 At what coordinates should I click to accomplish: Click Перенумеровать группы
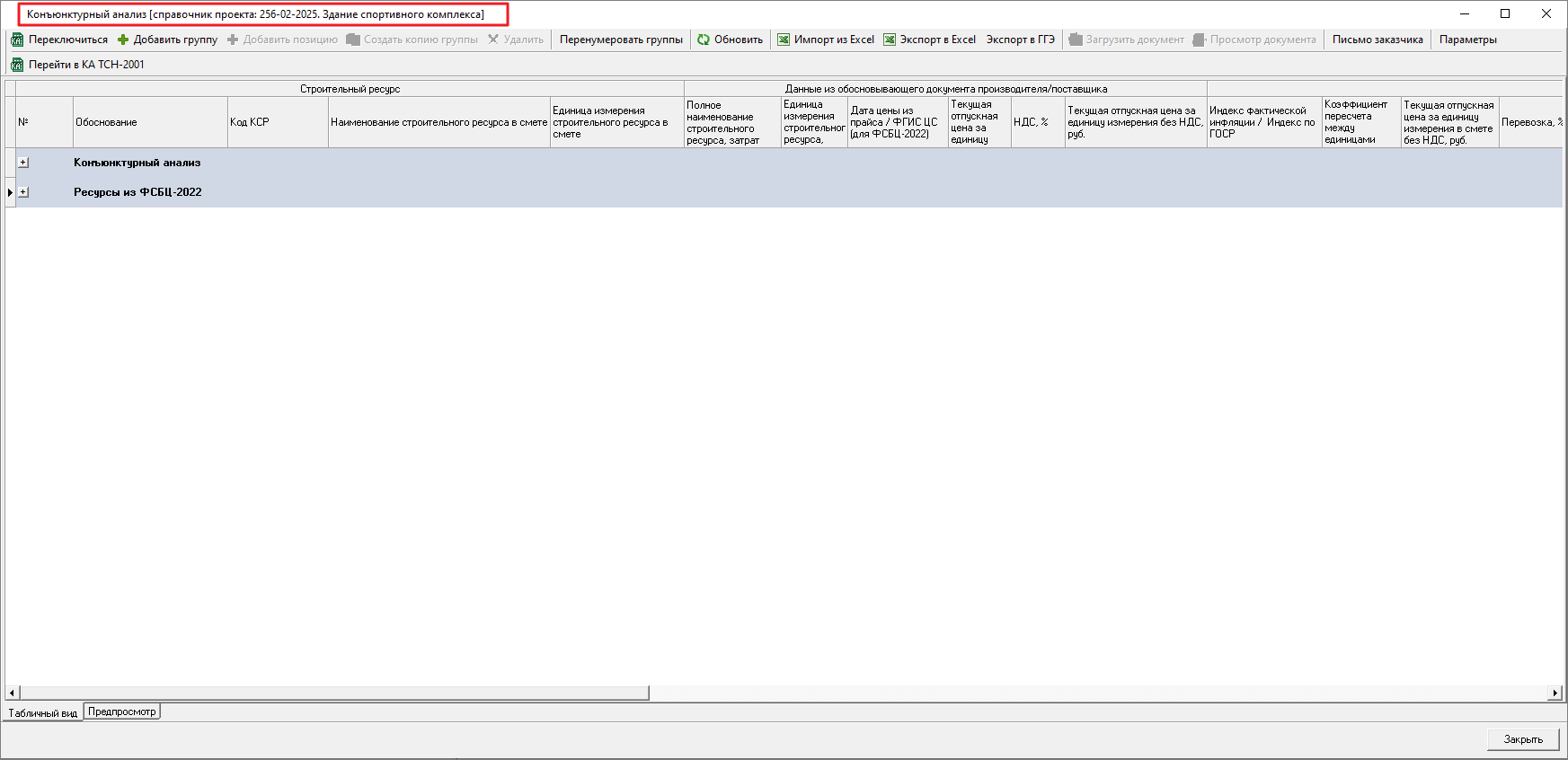coord(621,40)
